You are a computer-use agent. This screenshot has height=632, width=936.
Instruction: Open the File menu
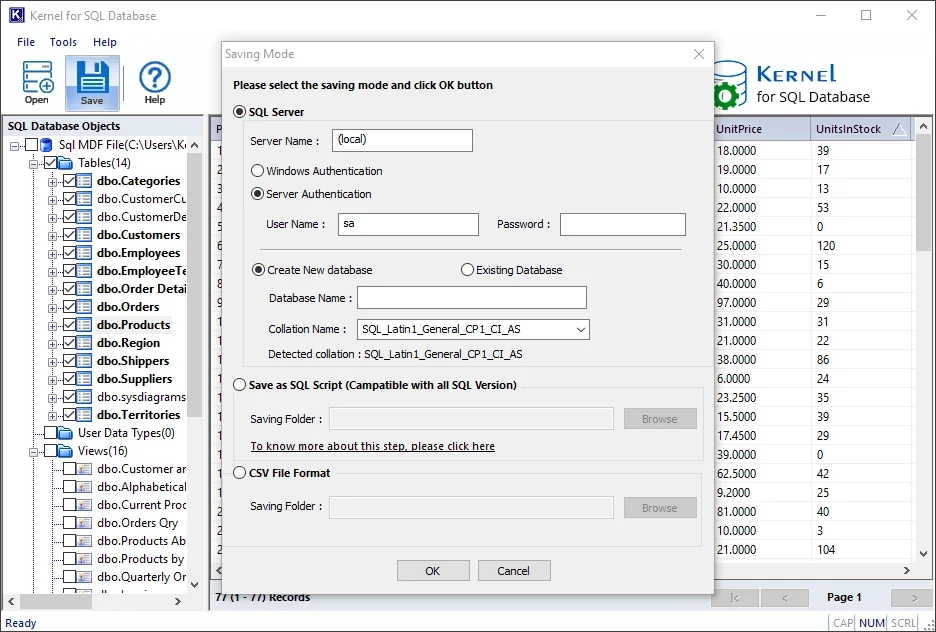tap(26, 42)
